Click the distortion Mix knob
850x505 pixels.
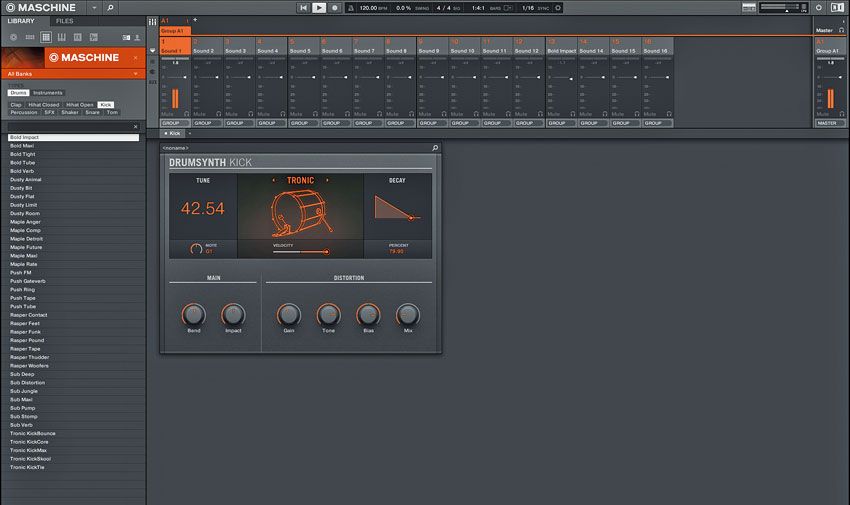click(408, 314)
